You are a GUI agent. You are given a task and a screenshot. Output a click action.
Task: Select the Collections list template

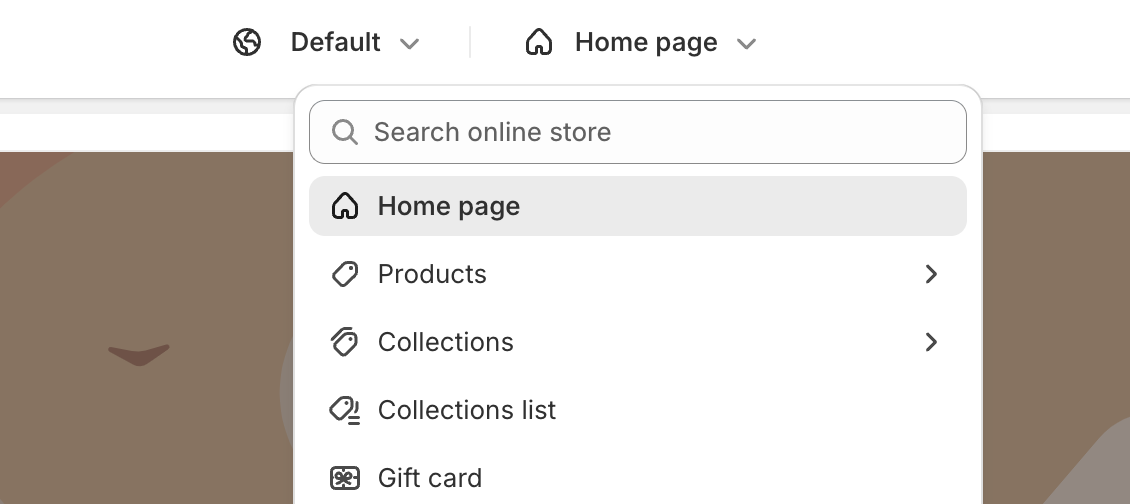[x=638, y=410]
